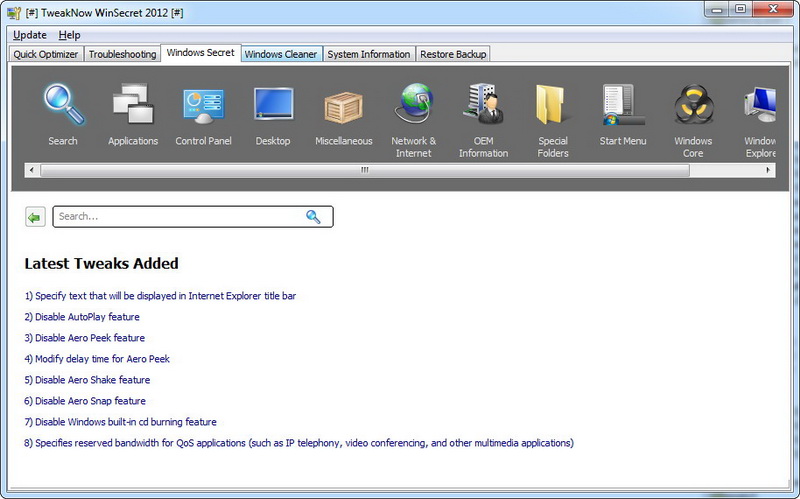
Task: Click the Latest Tweaks Added heading
Action: [102, 263]
